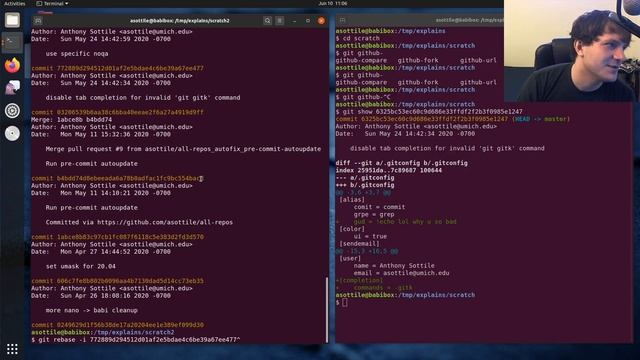This screenshot has width=640, height=360.
Task: Click the '--- a/.gitconfig' line
Action: tap(365, 178)
